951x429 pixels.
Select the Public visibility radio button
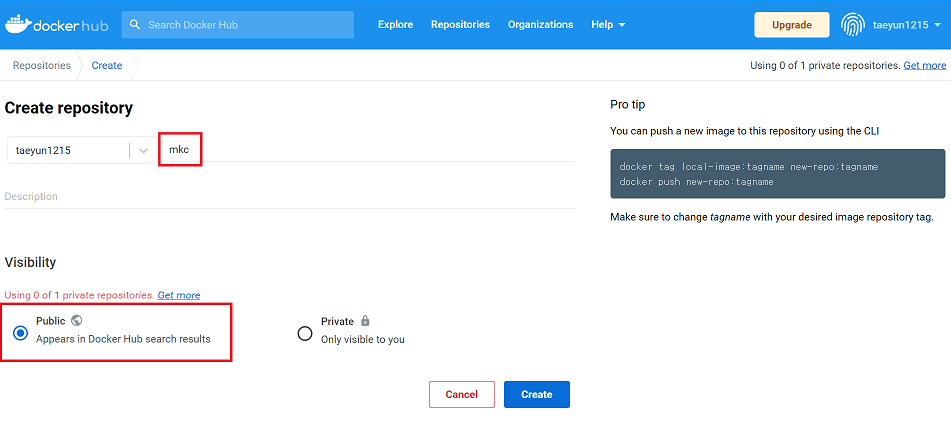coord(21,333)
